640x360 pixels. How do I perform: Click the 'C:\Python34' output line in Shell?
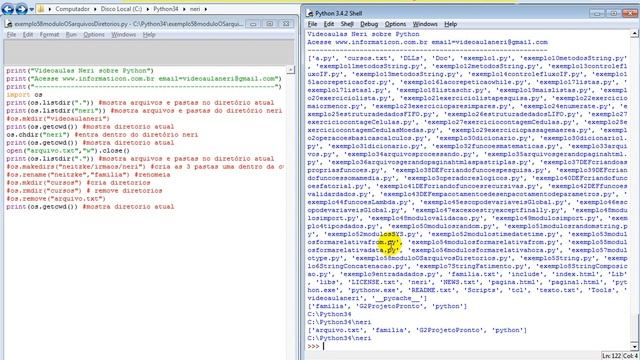coord(329,314)
